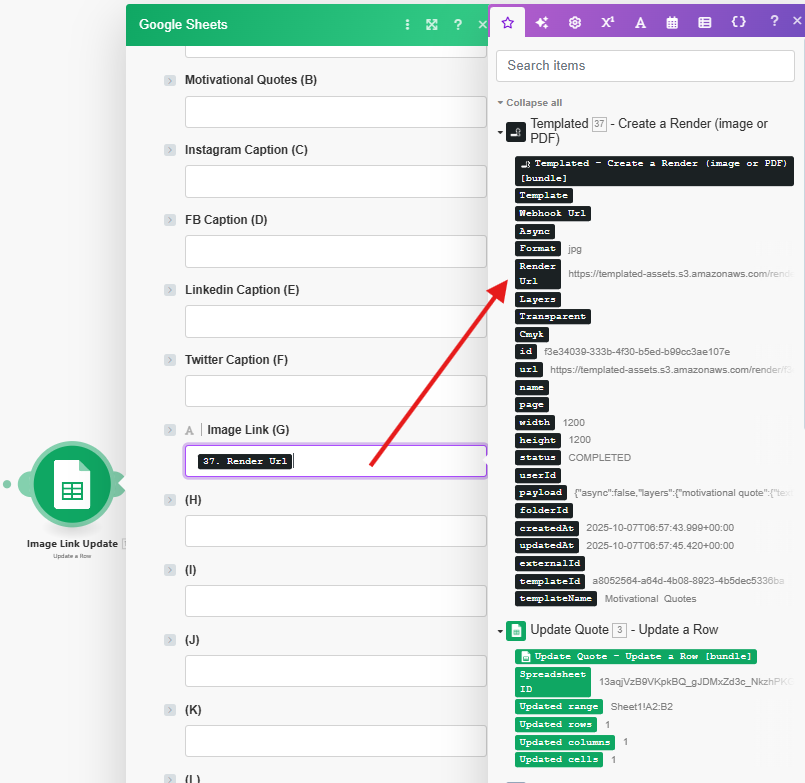Open custom variables braces tab
The height and width of the screenshot is (783, 805).
coord(738,22)
